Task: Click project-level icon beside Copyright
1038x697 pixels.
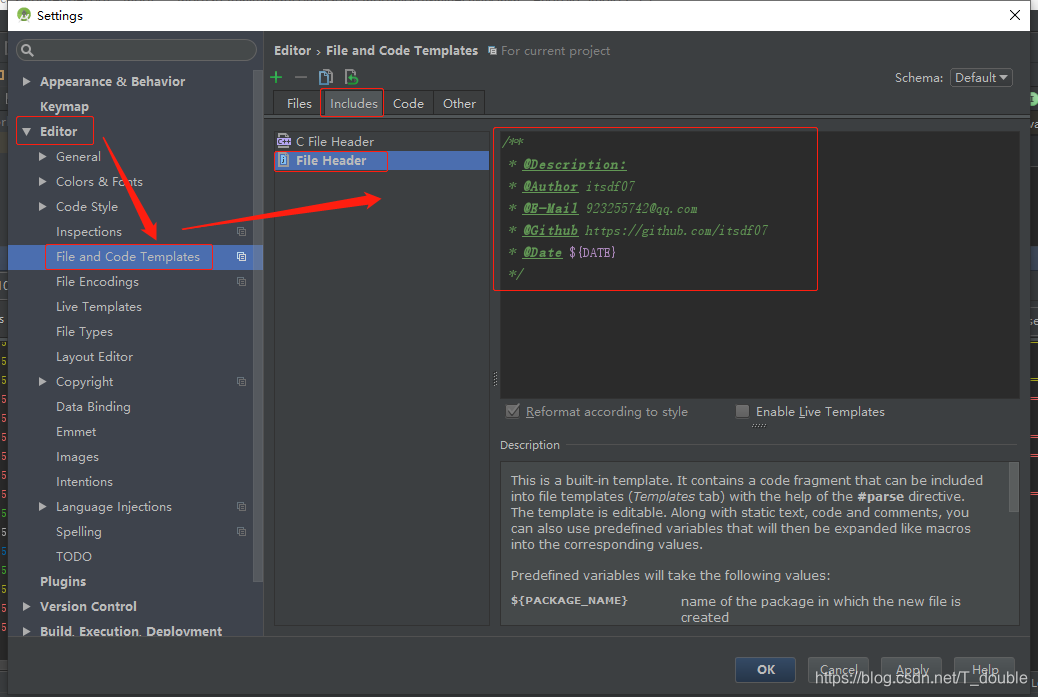Action: tap(242, 382)
